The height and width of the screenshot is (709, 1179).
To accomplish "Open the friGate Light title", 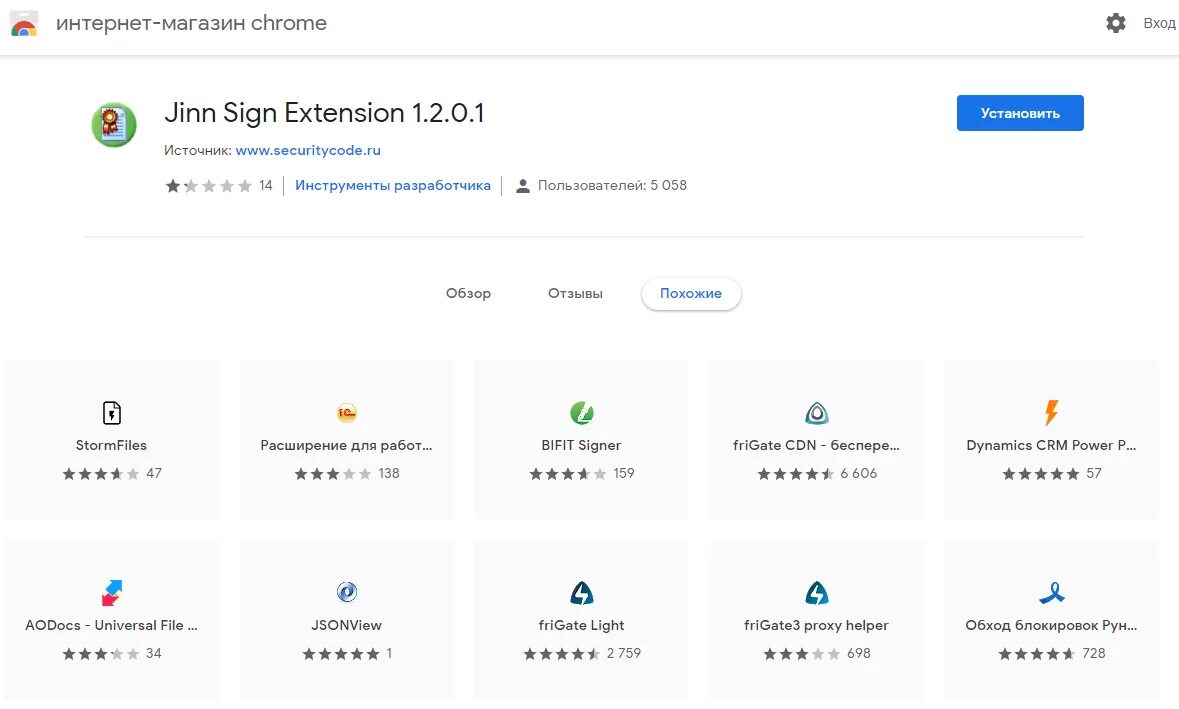I will [581, 626].
